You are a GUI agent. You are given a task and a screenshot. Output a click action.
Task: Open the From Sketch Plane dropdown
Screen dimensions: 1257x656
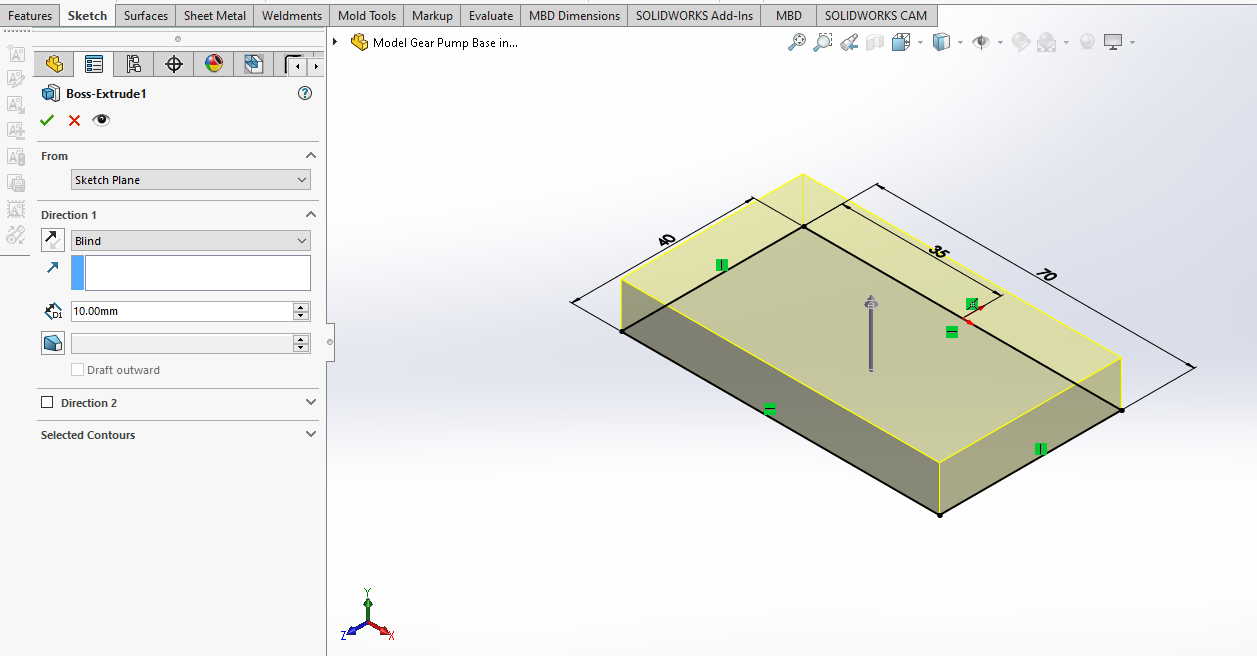[190, 180]
